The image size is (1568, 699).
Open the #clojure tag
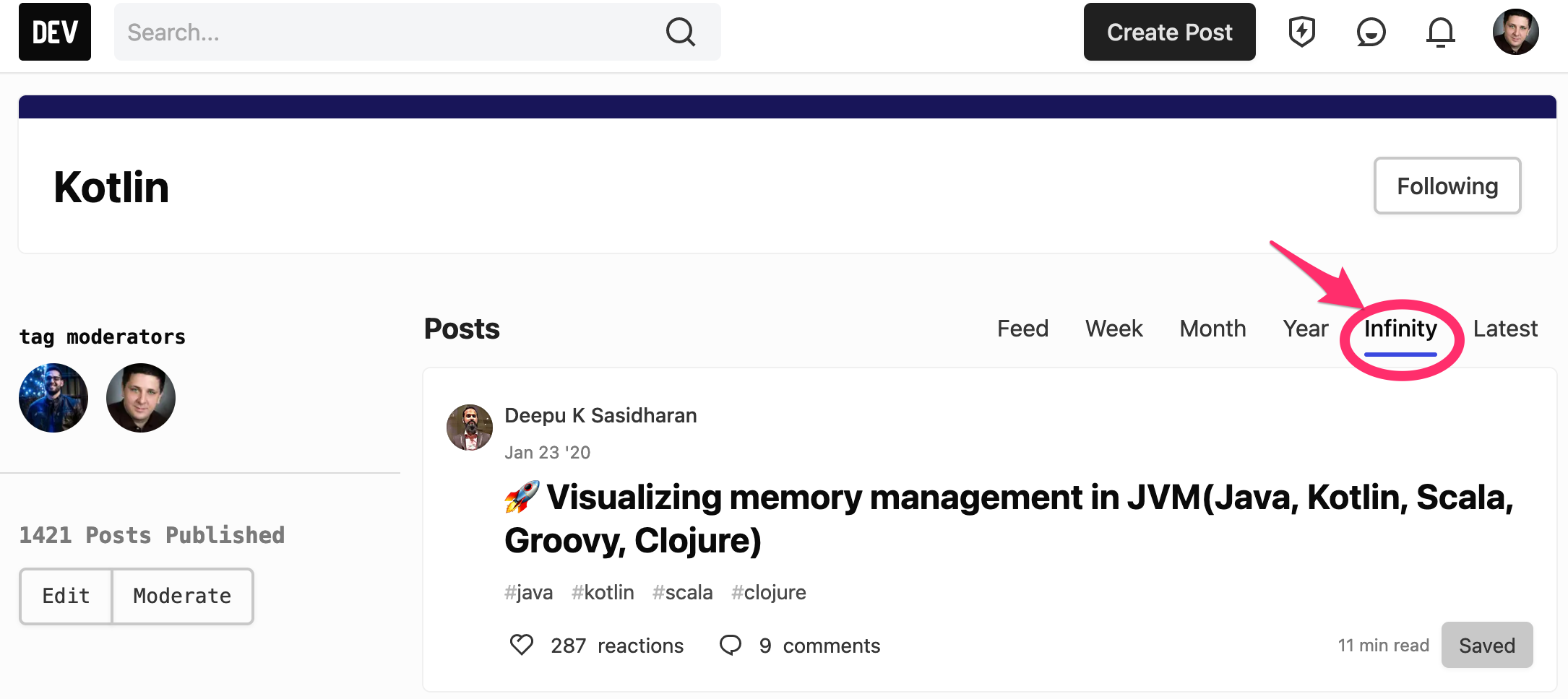(768, 592)
